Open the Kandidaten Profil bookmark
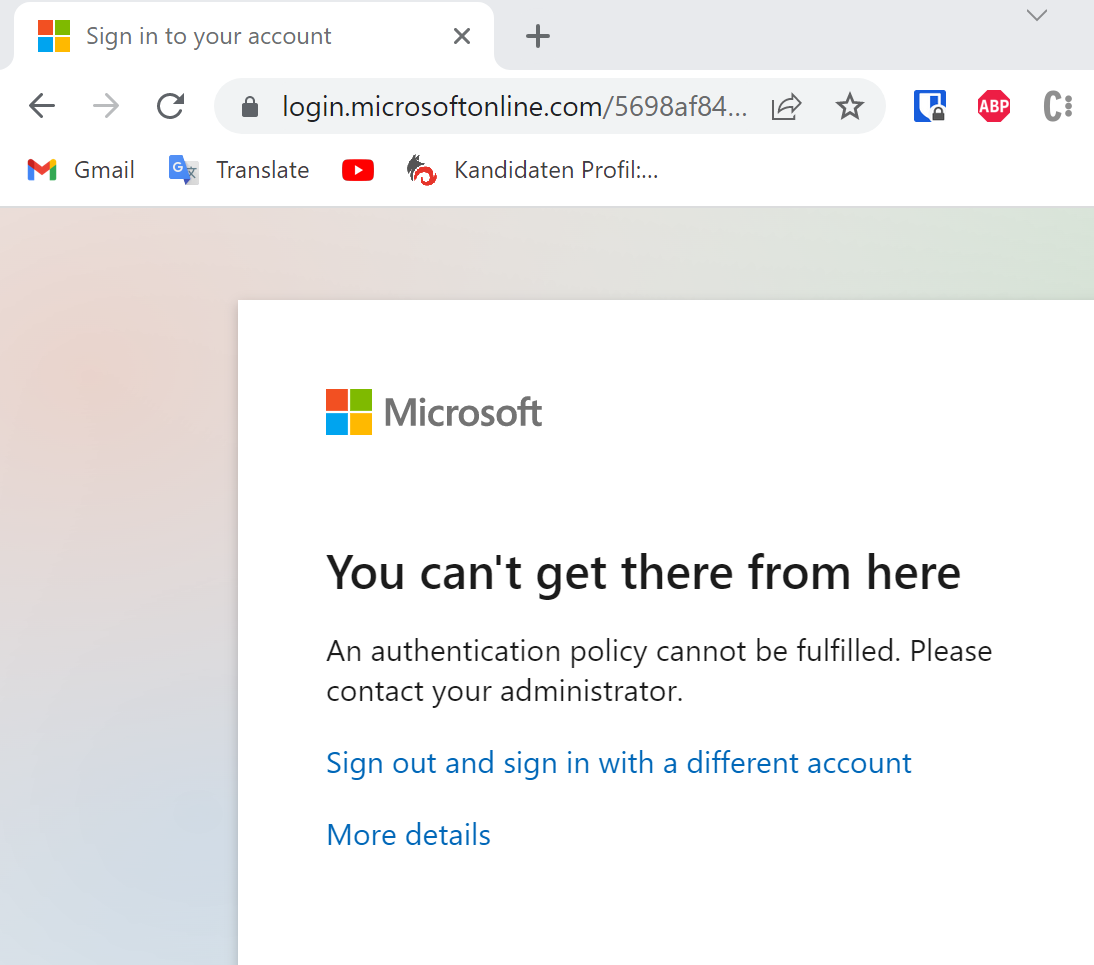This screenshot has height=965, width=1094. (535, 170)
